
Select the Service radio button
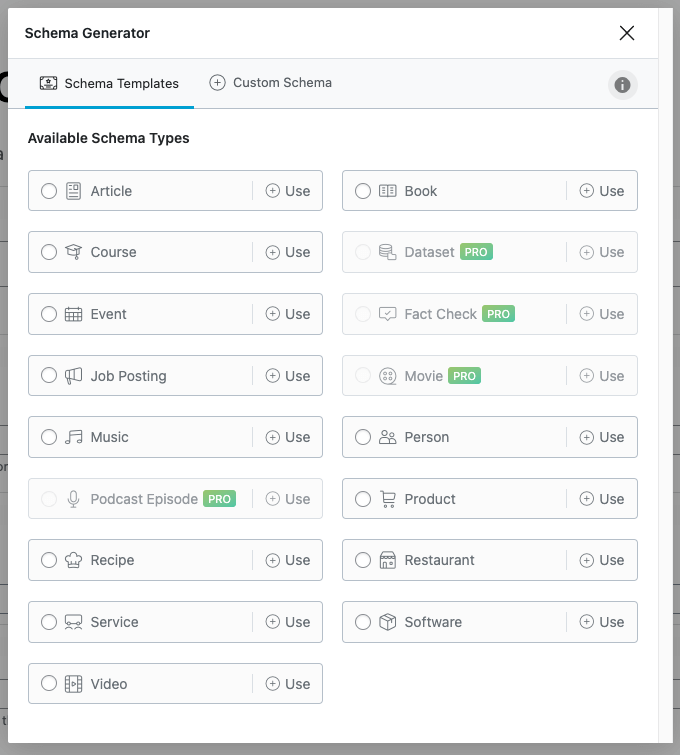pyautogui.click(x=49, y=622)
